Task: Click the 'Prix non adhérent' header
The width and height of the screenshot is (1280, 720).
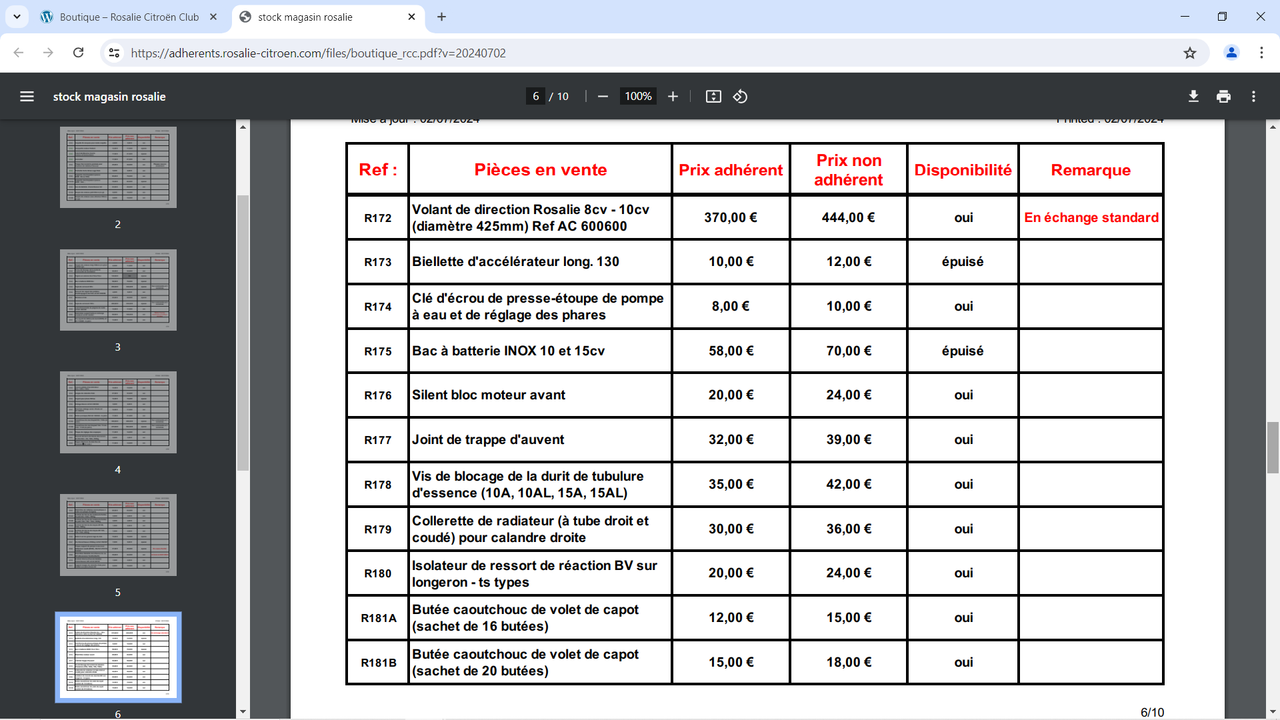Action: pyautogui.click(x=849, y=170)
